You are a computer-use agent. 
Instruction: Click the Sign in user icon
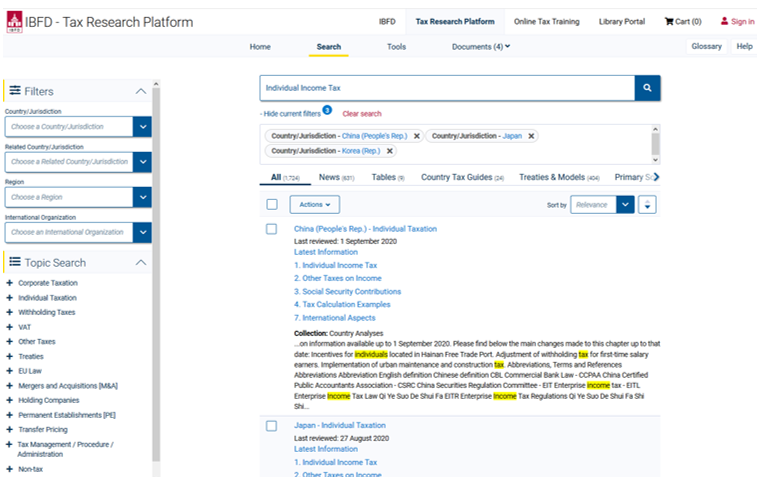click(724, 21)
